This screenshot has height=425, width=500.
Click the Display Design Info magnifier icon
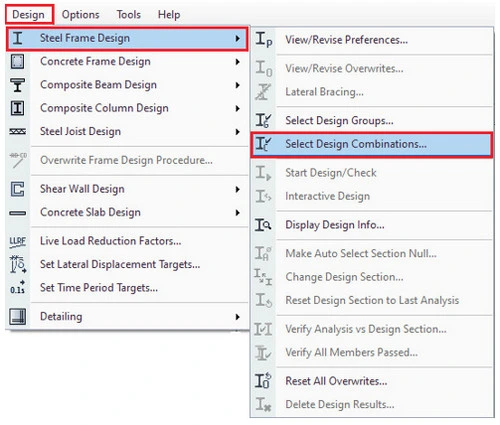(263, 225)
